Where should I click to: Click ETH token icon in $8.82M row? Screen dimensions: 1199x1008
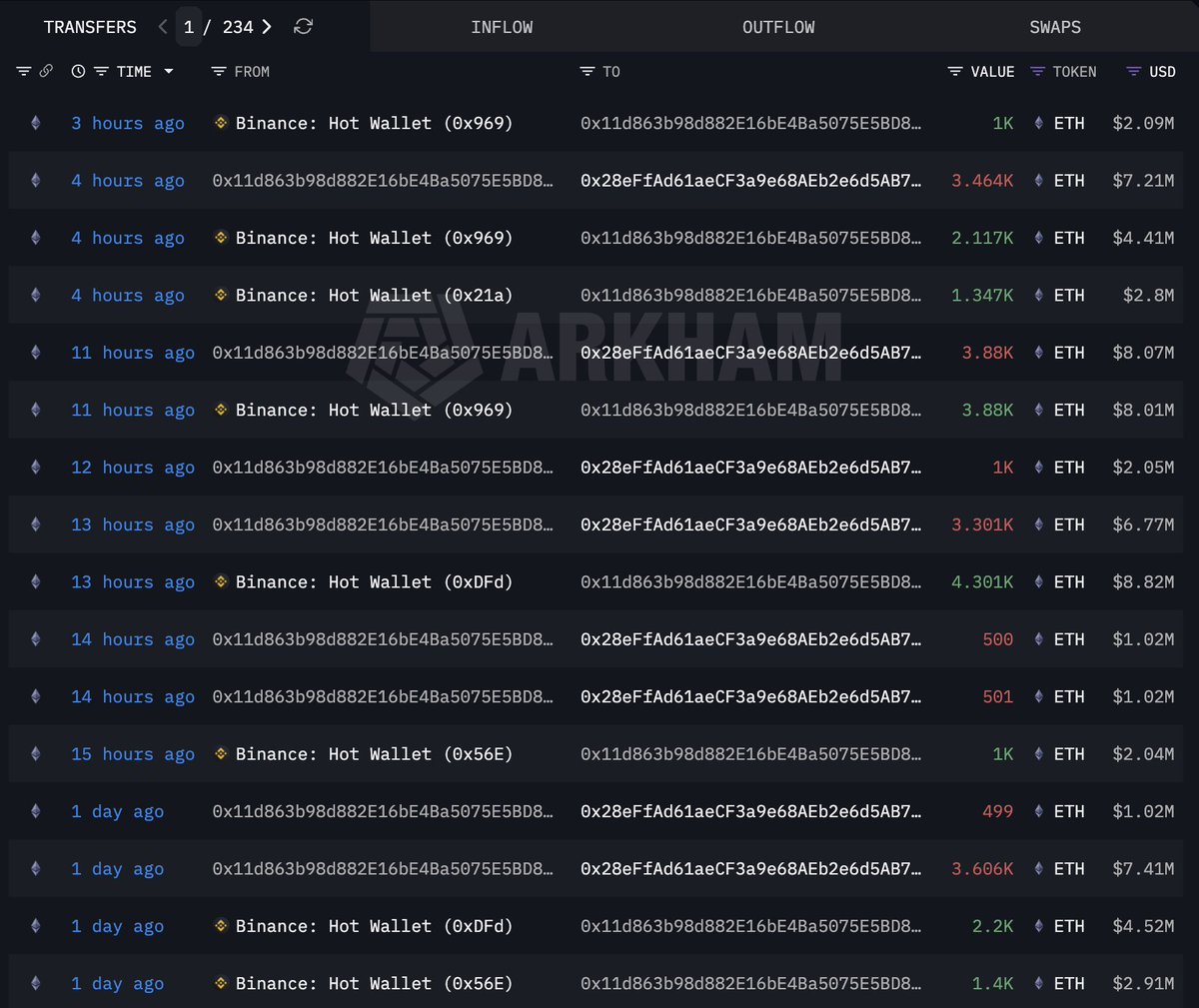[1039, 581]
